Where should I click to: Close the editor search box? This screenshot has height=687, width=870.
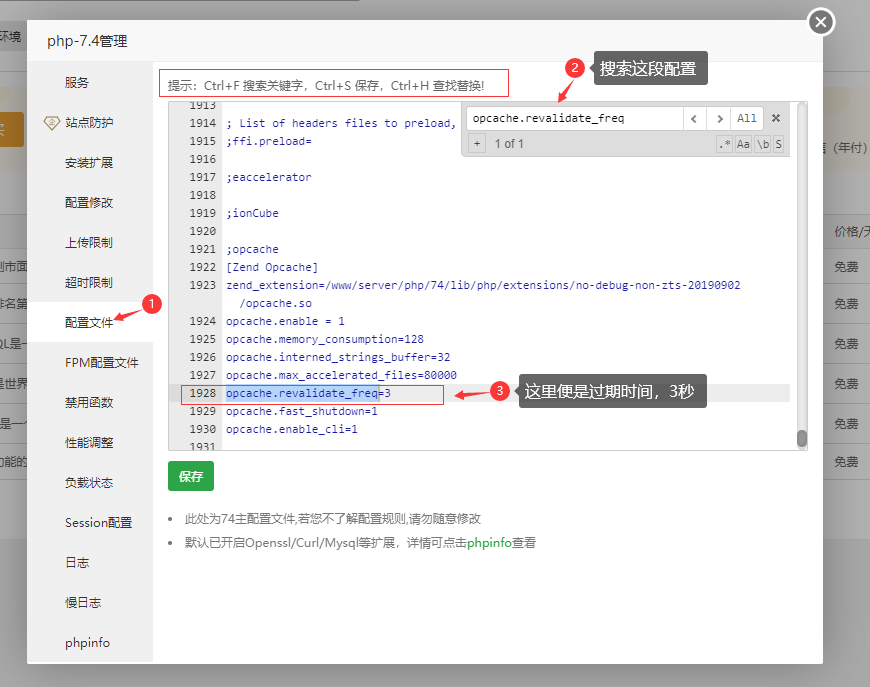click(x=775, y=118)
